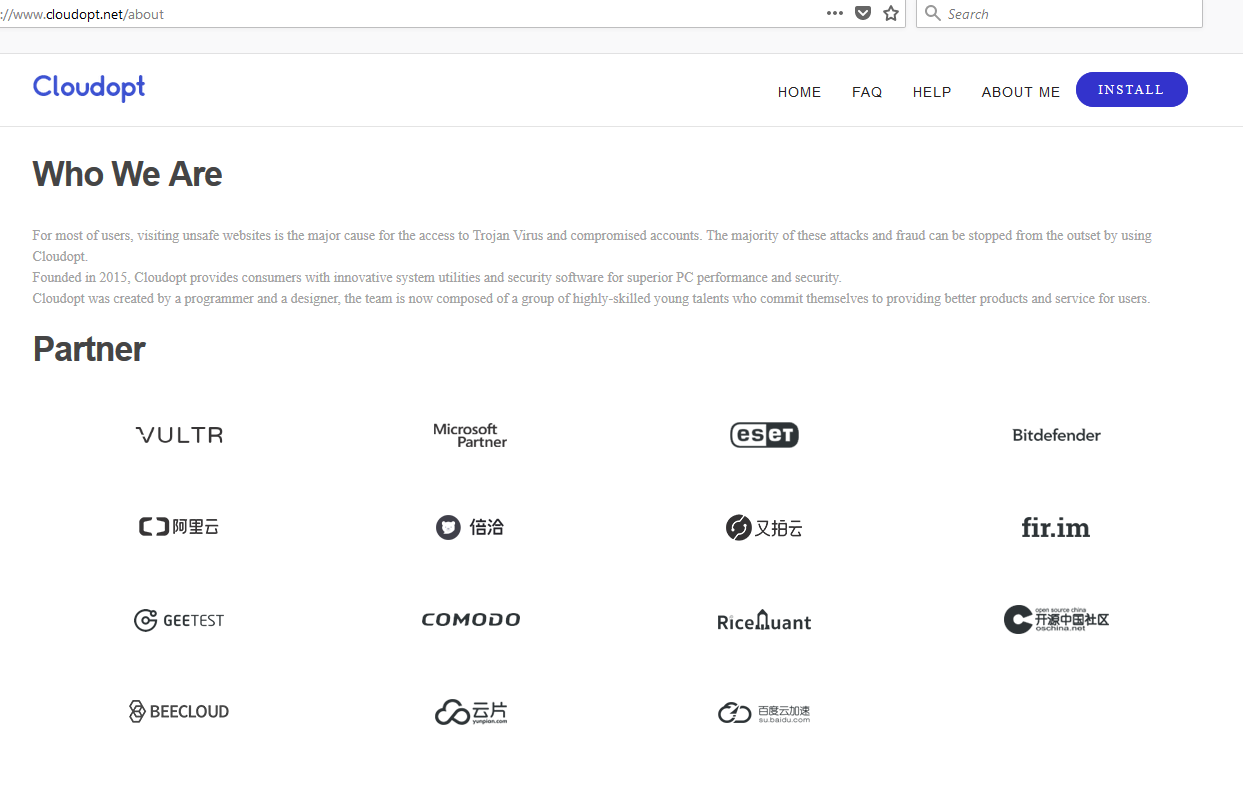
Task: Bookmark this page with star icon
Action: coord(891,14)
